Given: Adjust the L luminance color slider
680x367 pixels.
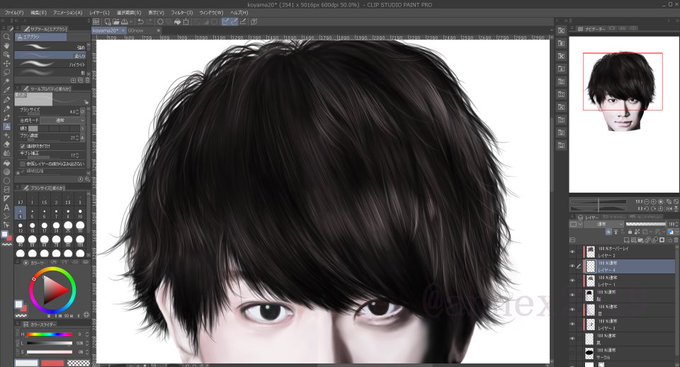Looking at the screenshot, I should (49, 343).
